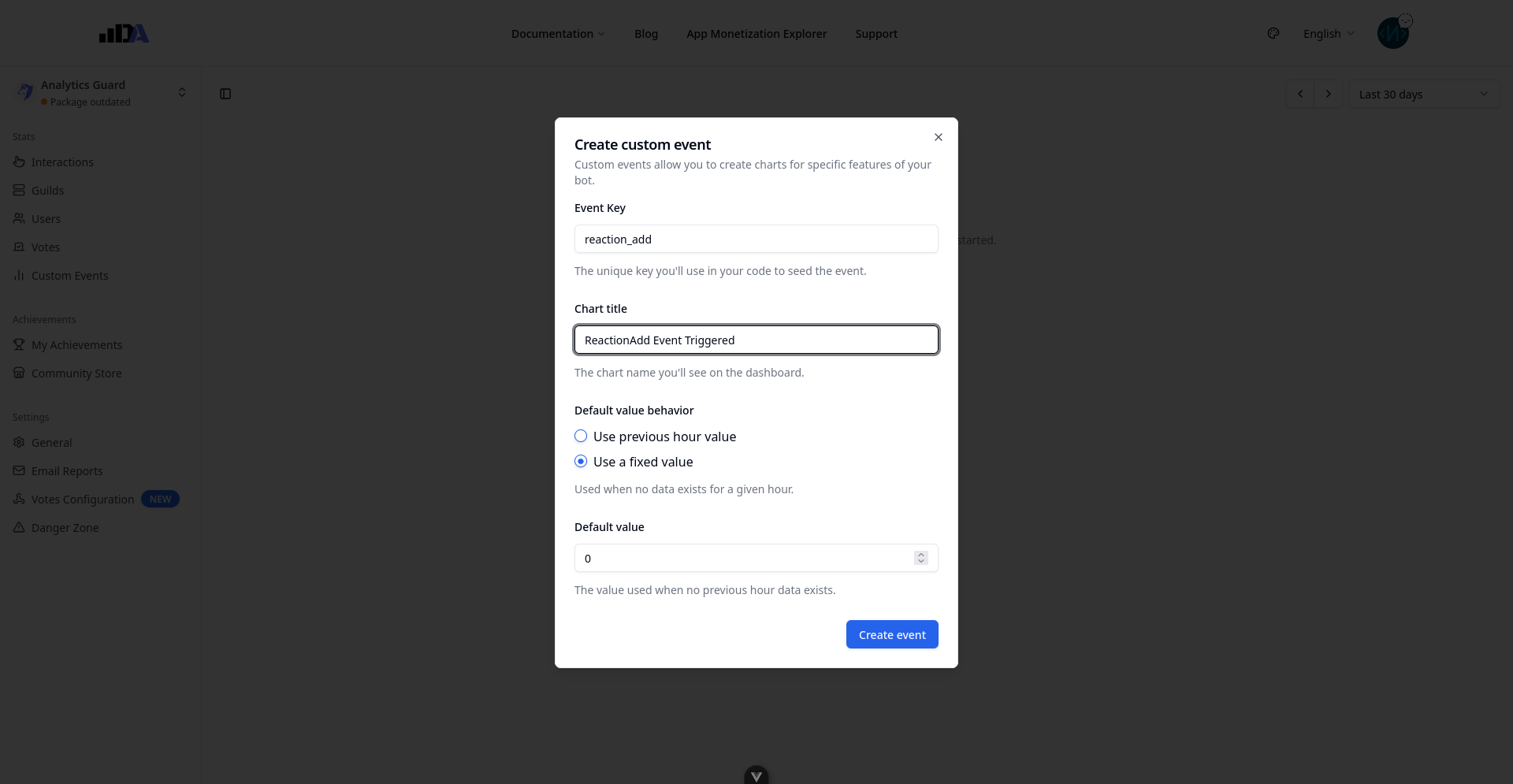Click the Interactions sidebar icon

(x=19, y=162)
